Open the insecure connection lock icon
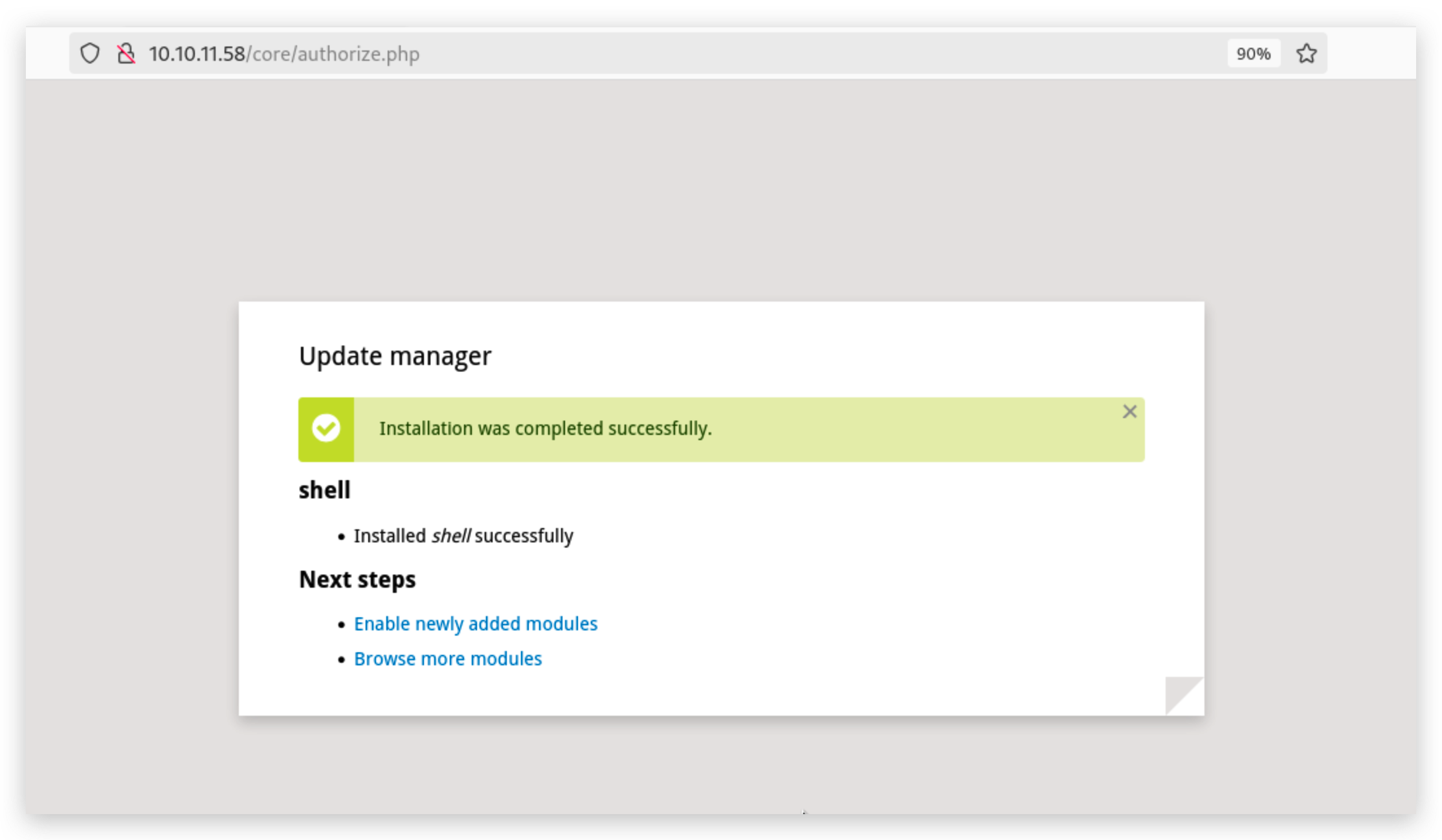Viewport: 1442px width, 840px height. point(126,53)
